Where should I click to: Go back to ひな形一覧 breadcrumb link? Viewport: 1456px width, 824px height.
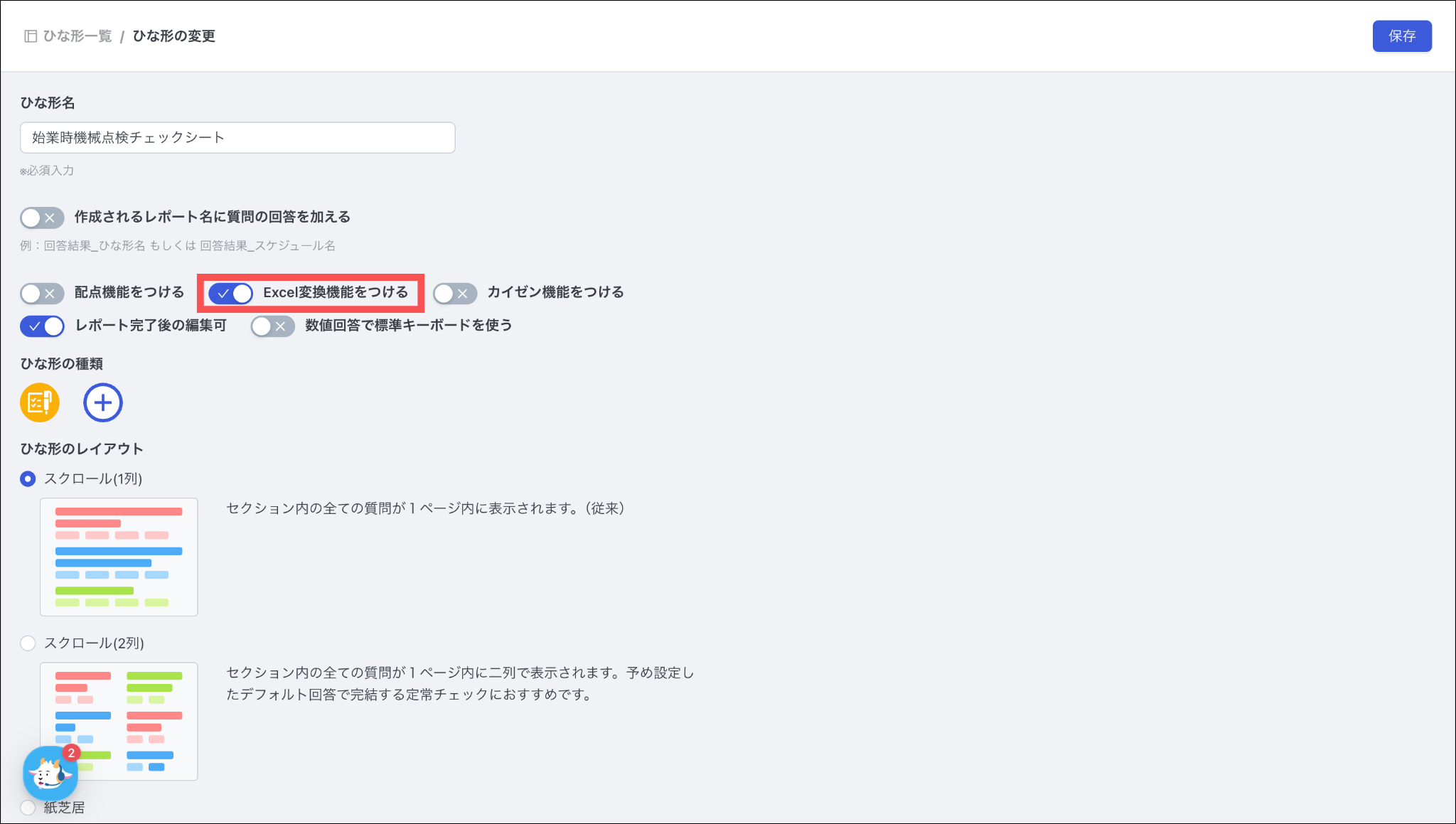pyautogui.click(x=77, y=36)
